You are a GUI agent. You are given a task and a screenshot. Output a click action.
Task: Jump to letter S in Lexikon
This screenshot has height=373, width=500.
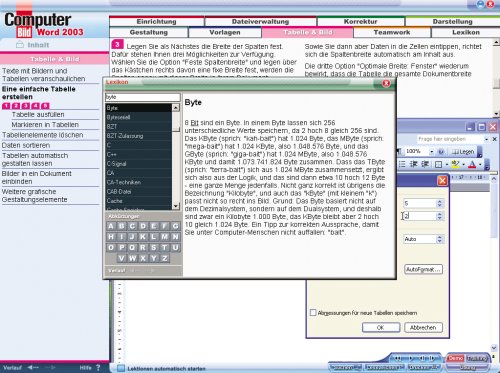point(154,248)
